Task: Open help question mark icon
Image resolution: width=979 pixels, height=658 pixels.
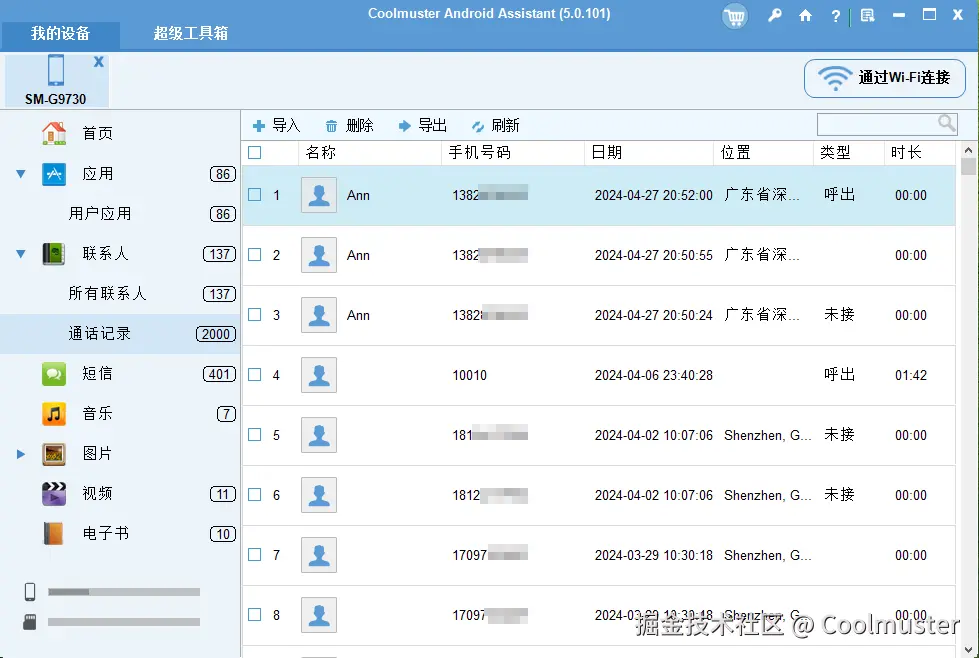Action: (x=835, y=16)
